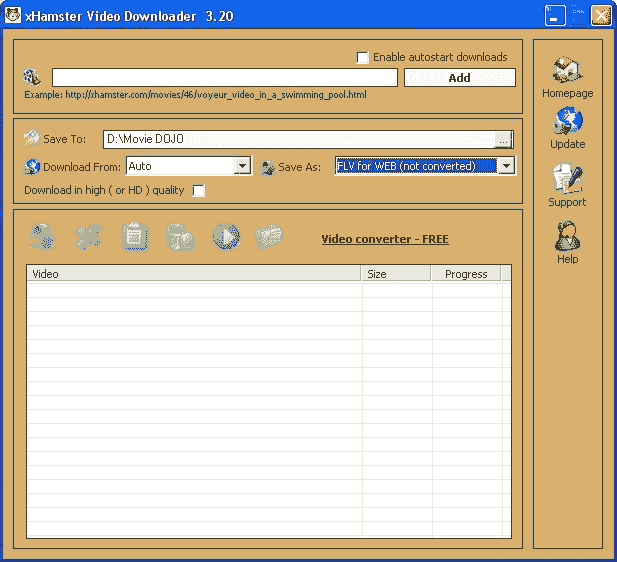This screenshot has height=562, width=617.
Task: Open the Video converter - FREE link
Action: [x=385, y=239]
